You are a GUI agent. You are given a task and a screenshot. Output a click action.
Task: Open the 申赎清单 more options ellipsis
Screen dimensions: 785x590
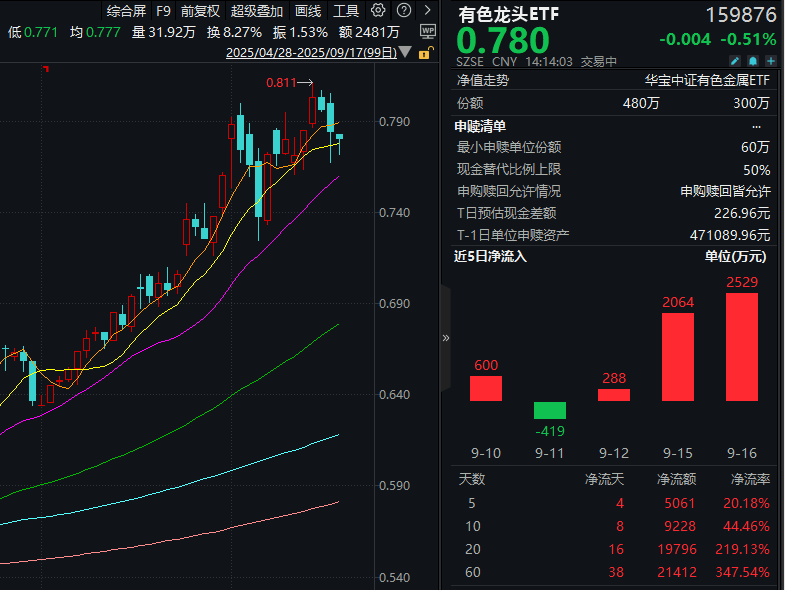756,126
